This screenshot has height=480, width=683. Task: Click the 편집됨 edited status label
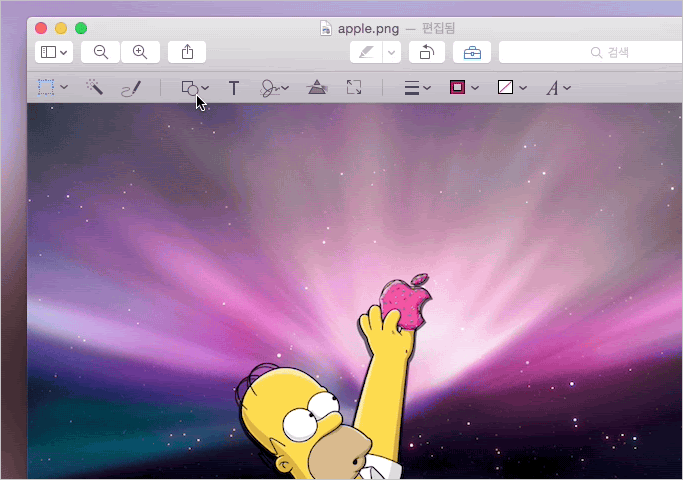click(438, 28)
